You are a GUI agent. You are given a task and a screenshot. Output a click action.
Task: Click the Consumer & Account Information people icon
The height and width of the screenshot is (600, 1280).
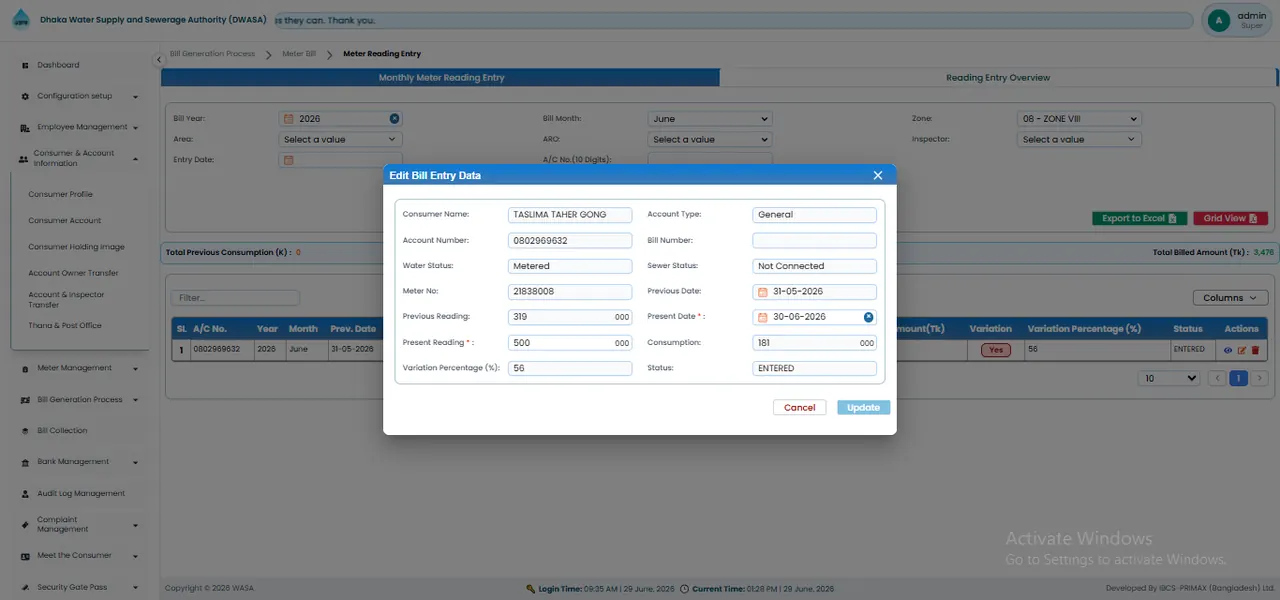tap(23, 159)
